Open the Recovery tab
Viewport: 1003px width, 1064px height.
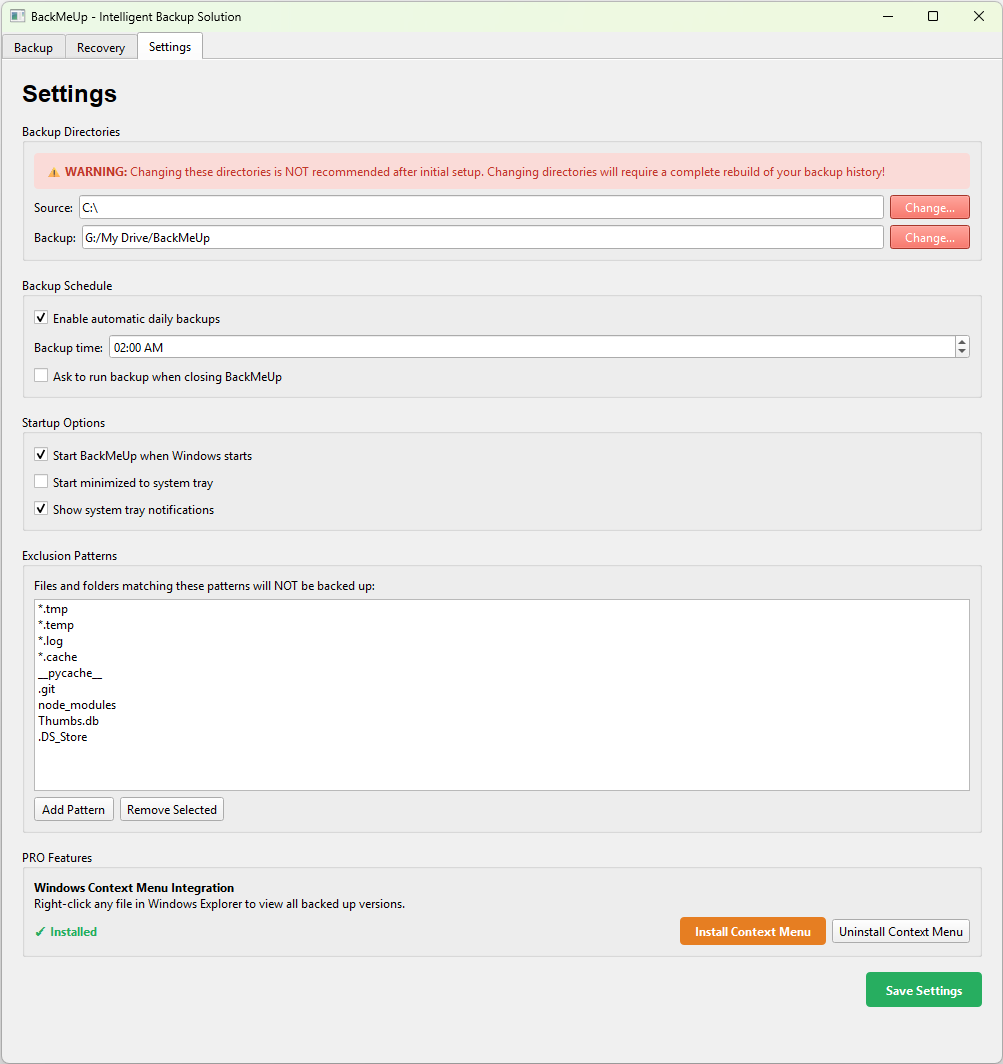point(100,46)
